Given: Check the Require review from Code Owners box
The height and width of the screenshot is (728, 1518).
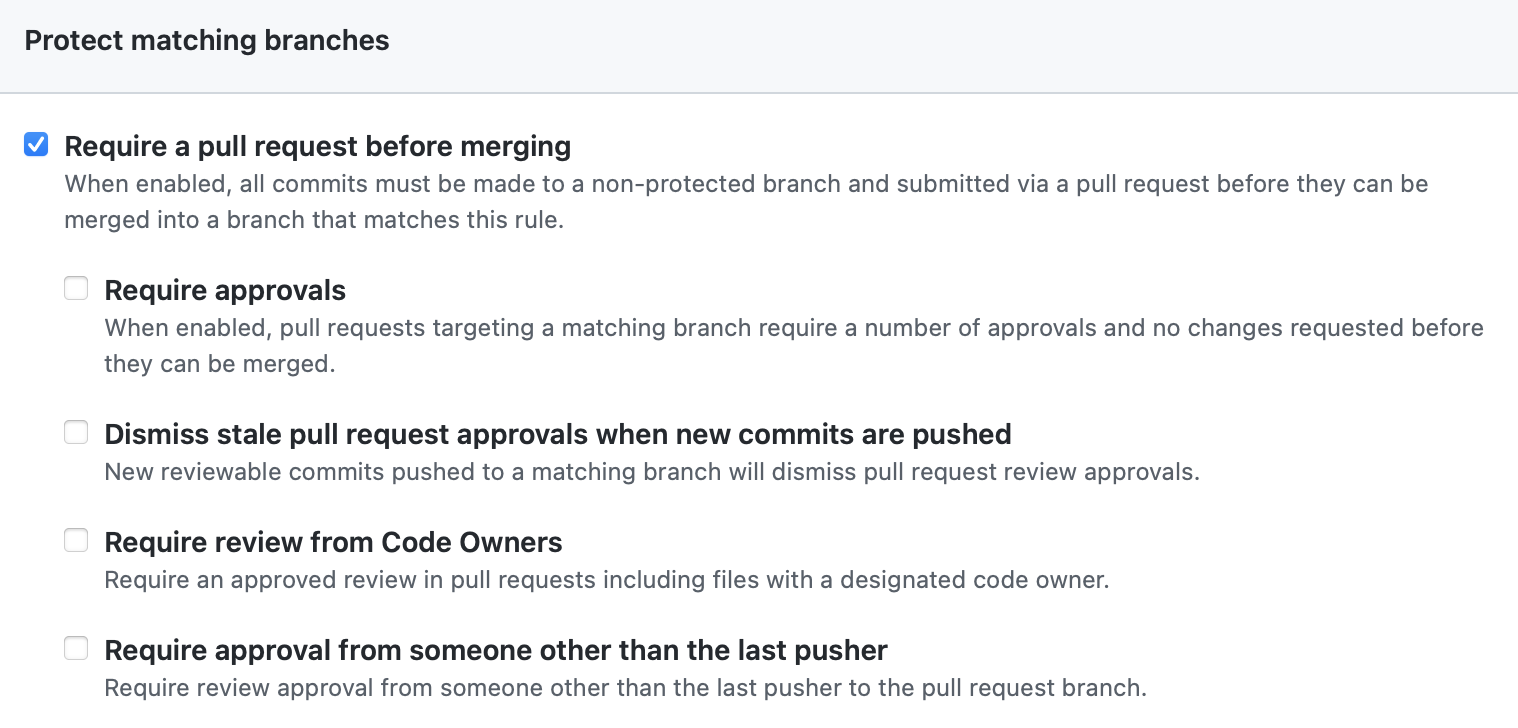Looking at the screenshot, I should (76, 541).
